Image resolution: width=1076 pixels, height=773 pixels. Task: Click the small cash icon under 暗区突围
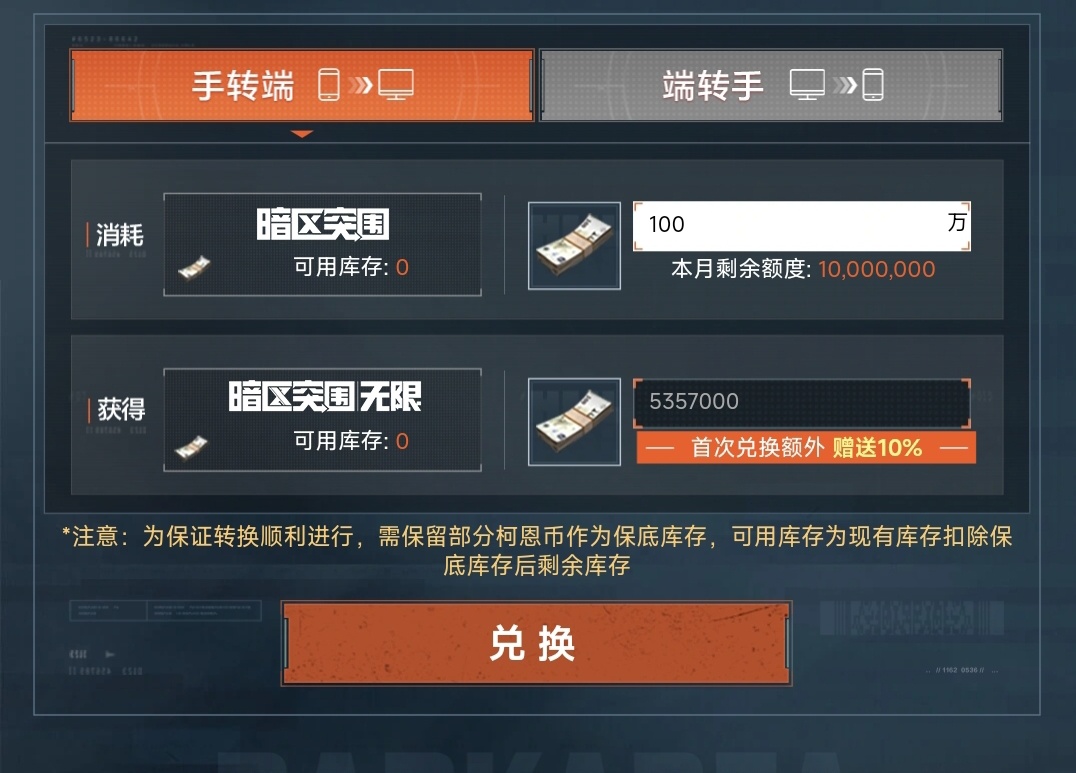(194, 267)
